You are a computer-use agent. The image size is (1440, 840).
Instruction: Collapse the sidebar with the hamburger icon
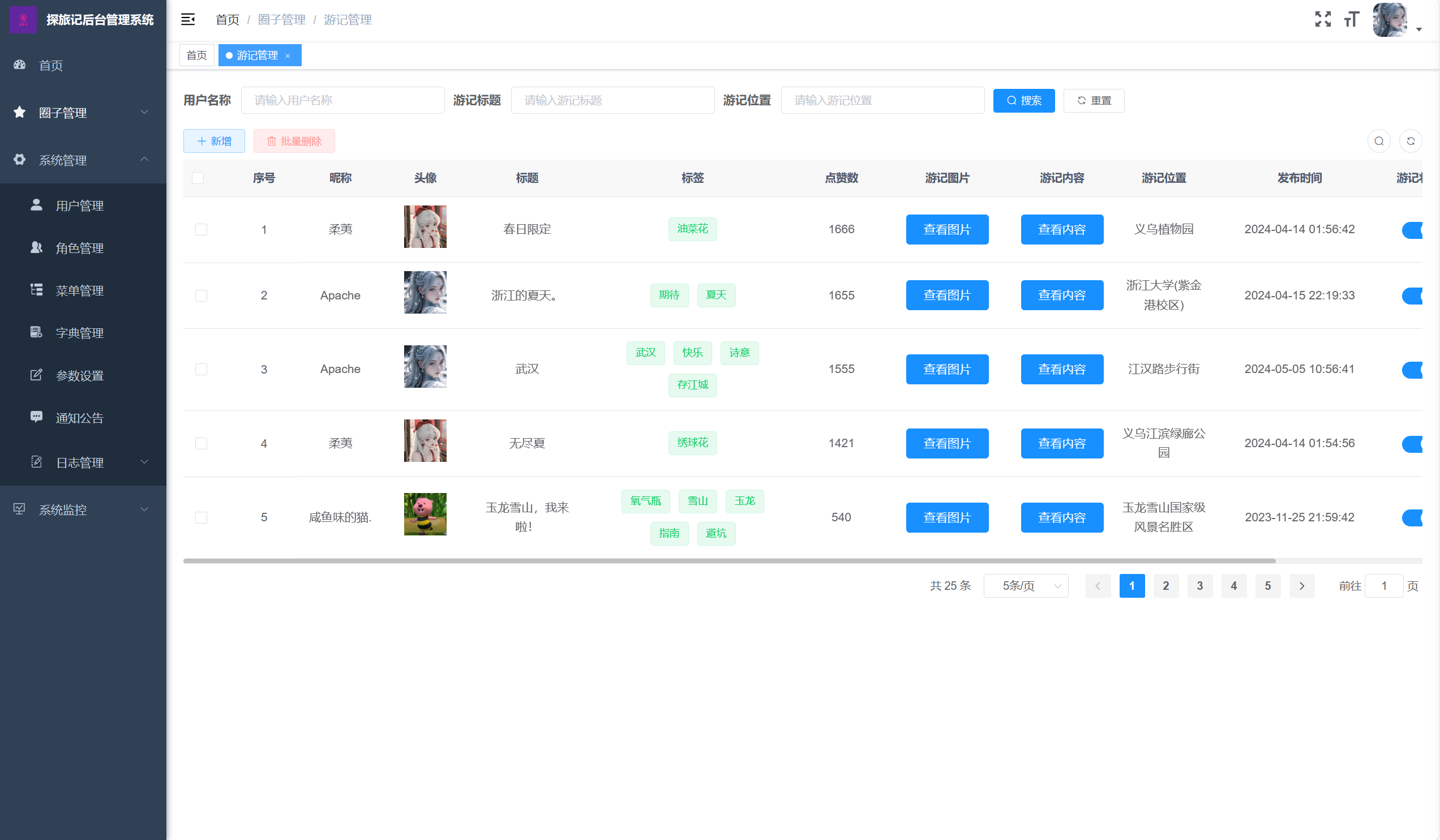click(x=187, y=19)
